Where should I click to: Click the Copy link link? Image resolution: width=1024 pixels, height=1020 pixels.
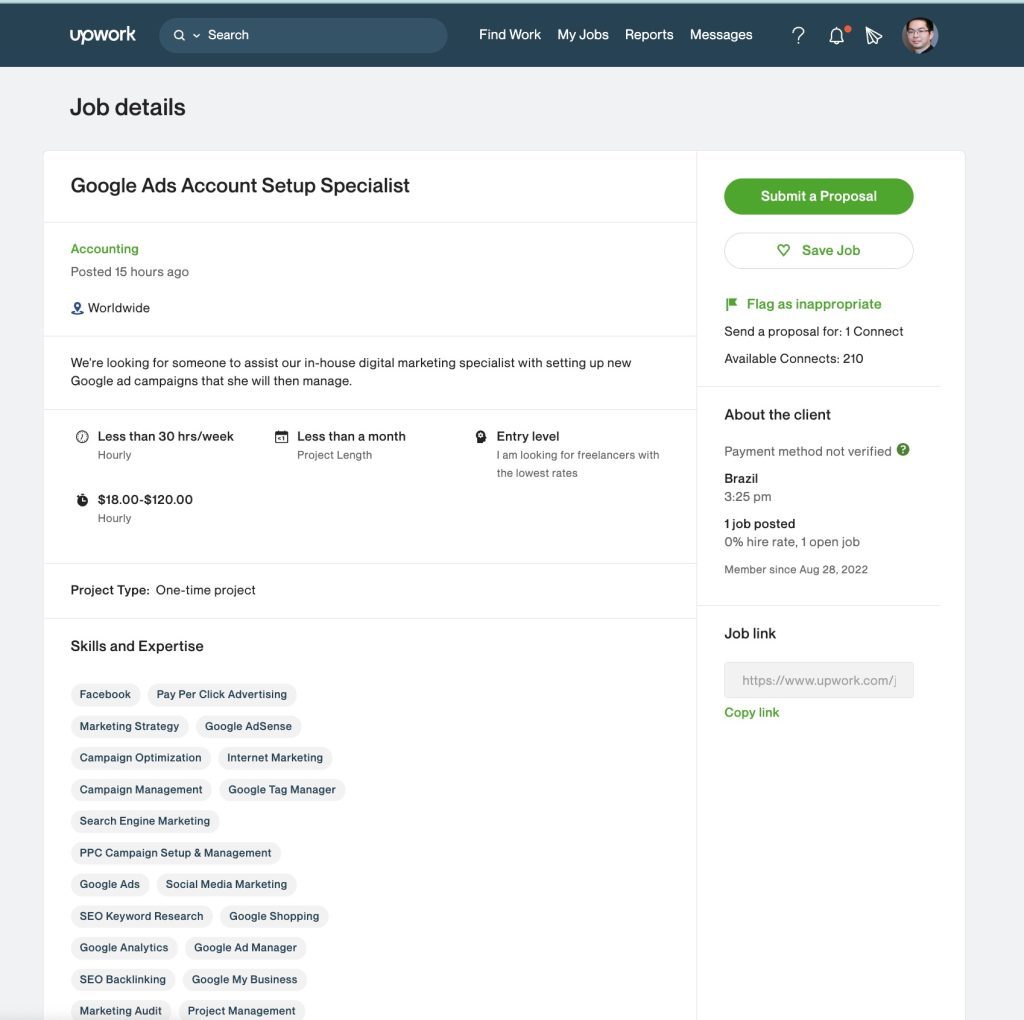751,712
